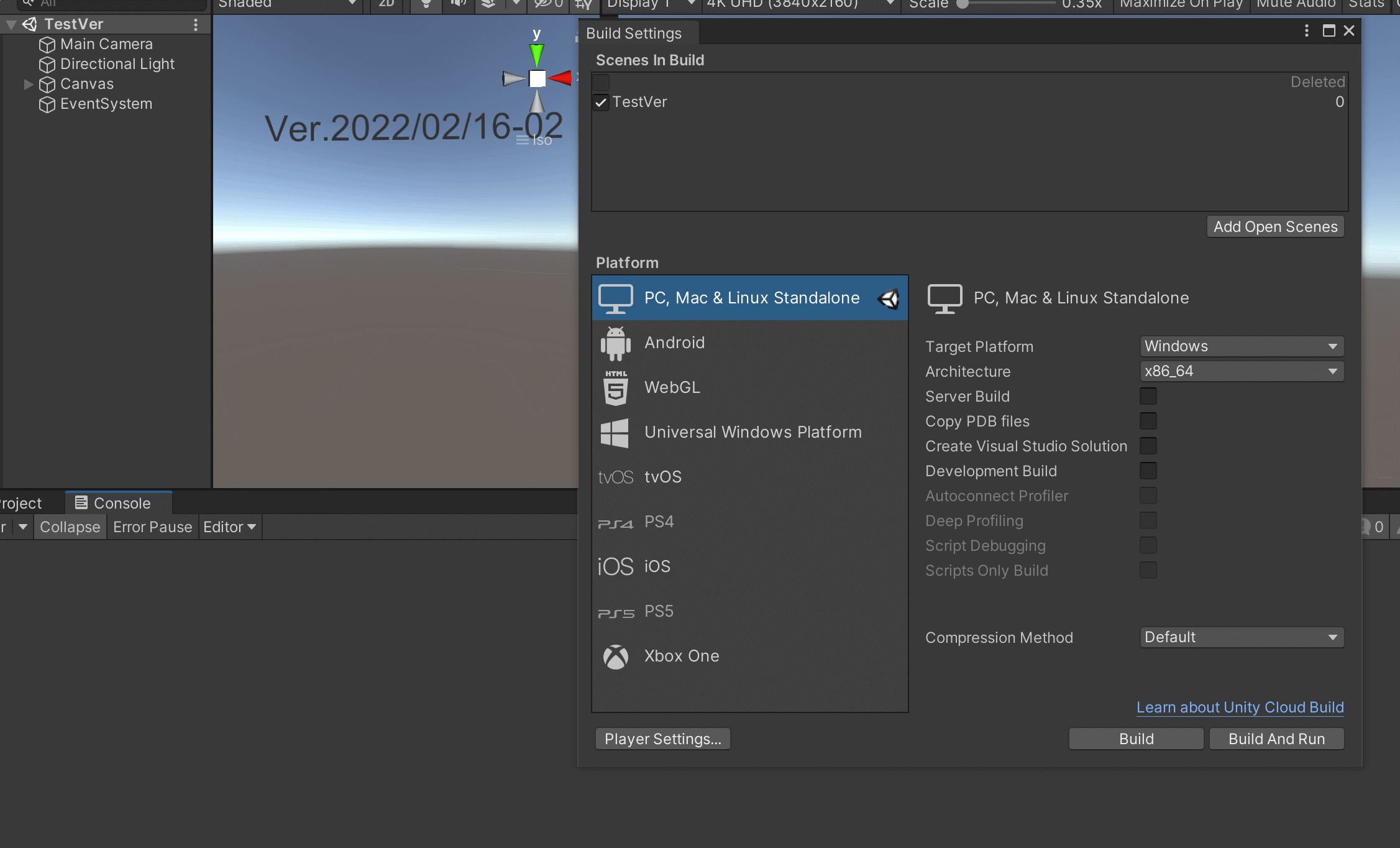This screenshot has height=848, width=1400.
Task: Click the PS4 platform icon
Action: [615, 521]
